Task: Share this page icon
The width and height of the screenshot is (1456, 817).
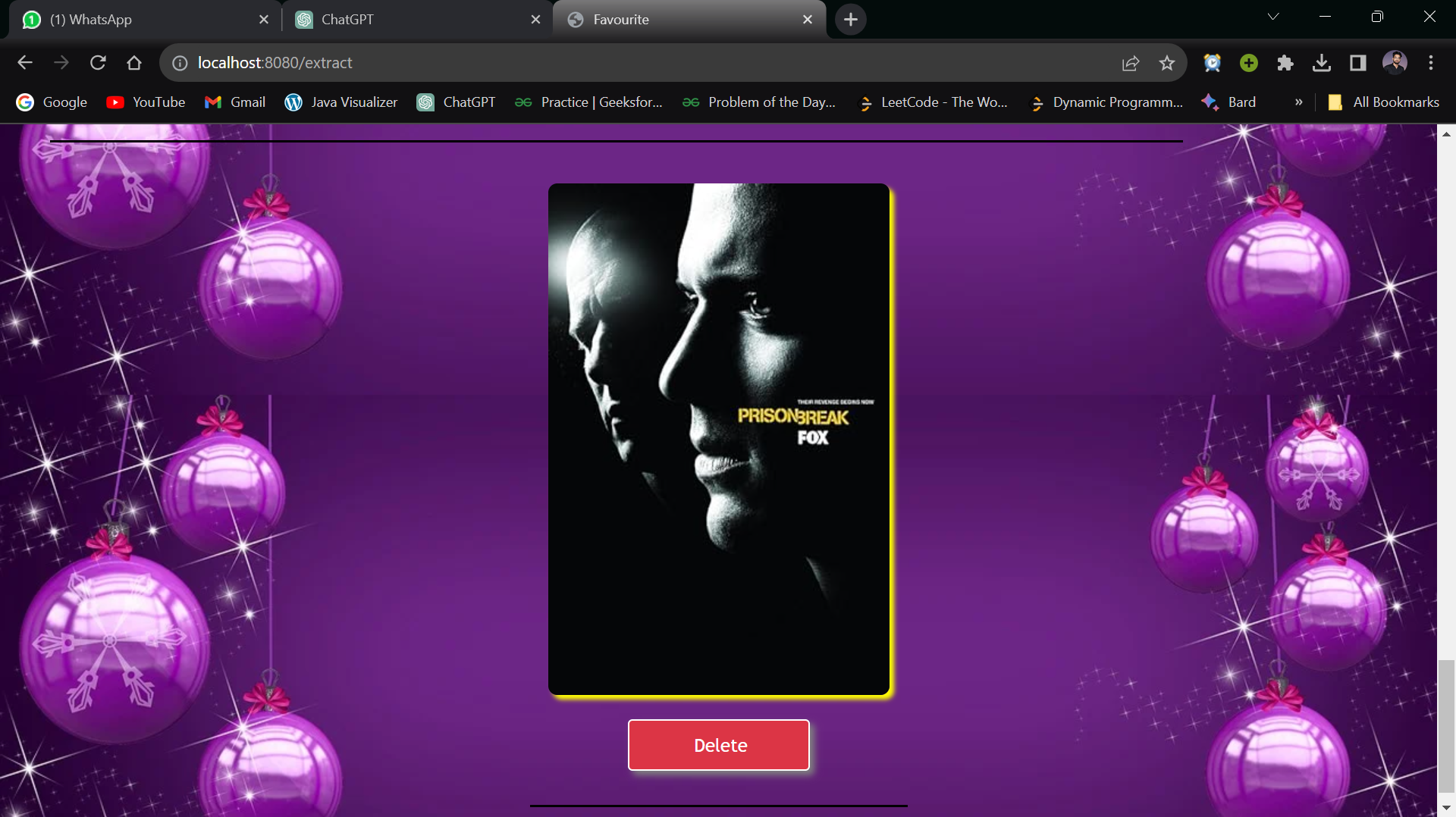Action: 1131,63
